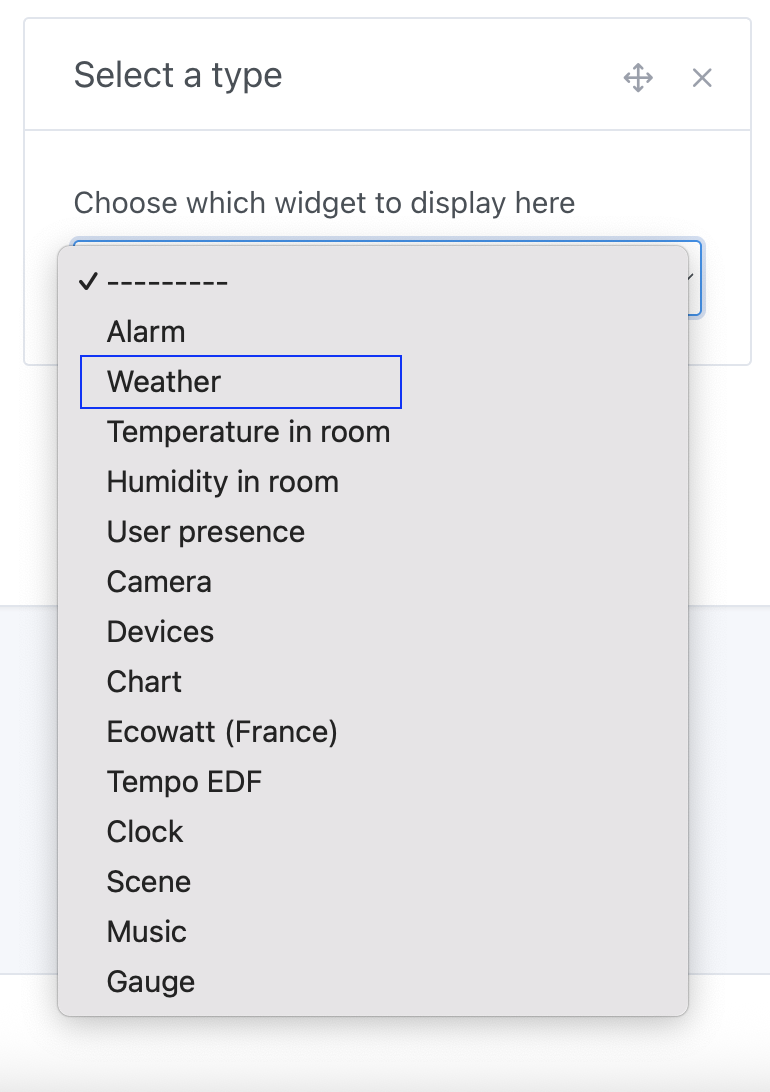Click the move handle icon in the dialog header
Viewport: 770px width, 1092px height.
point(638,77)
